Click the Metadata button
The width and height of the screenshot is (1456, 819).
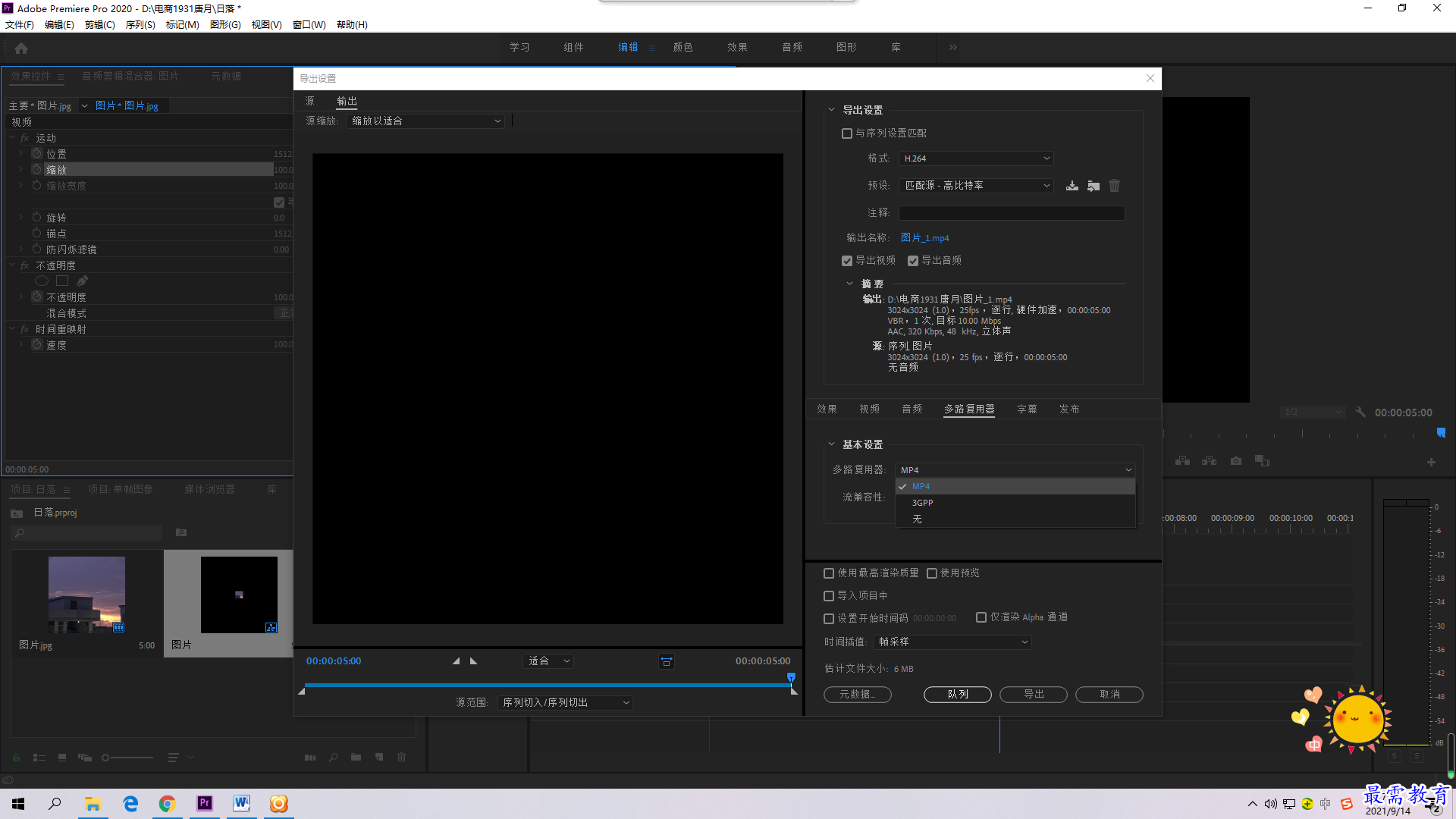[857, 695]
